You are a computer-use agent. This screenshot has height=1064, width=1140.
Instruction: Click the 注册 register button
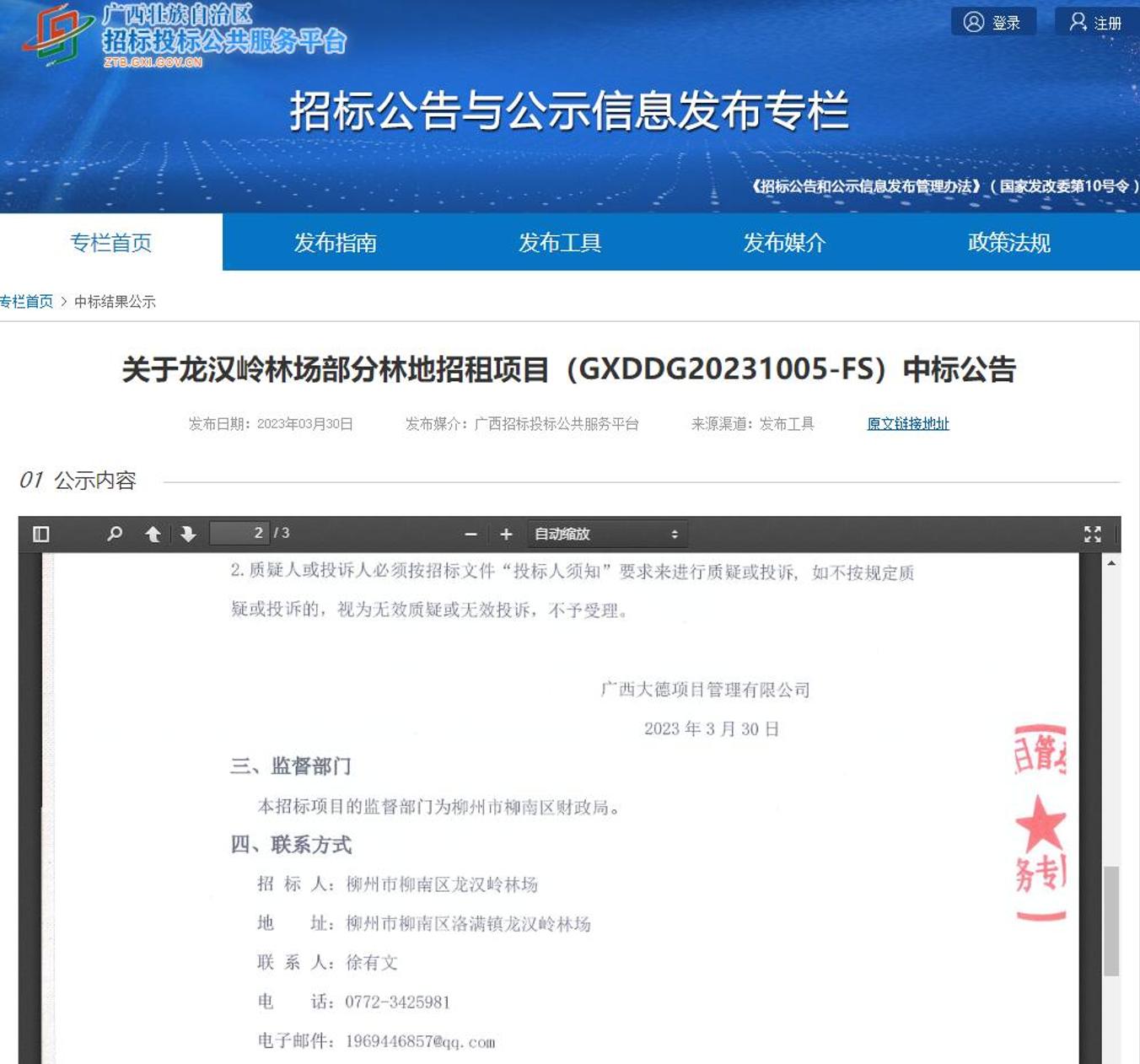[1096, 22]
